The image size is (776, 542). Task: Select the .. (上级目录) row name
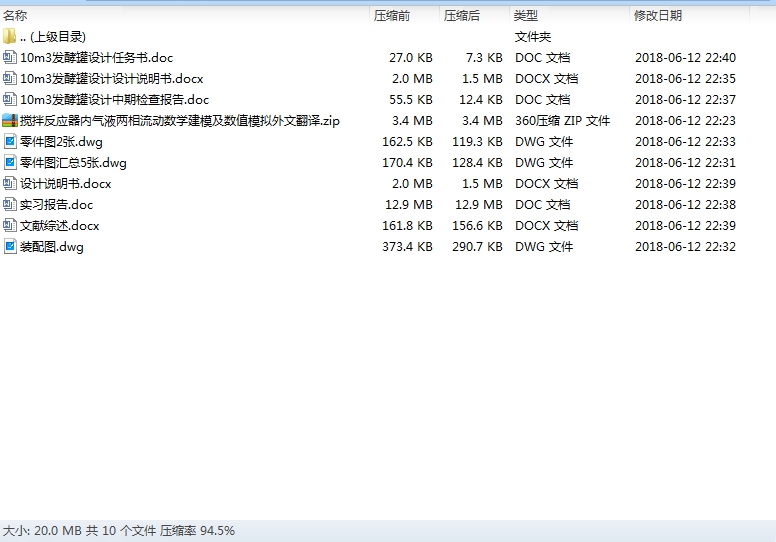point(53,37)
